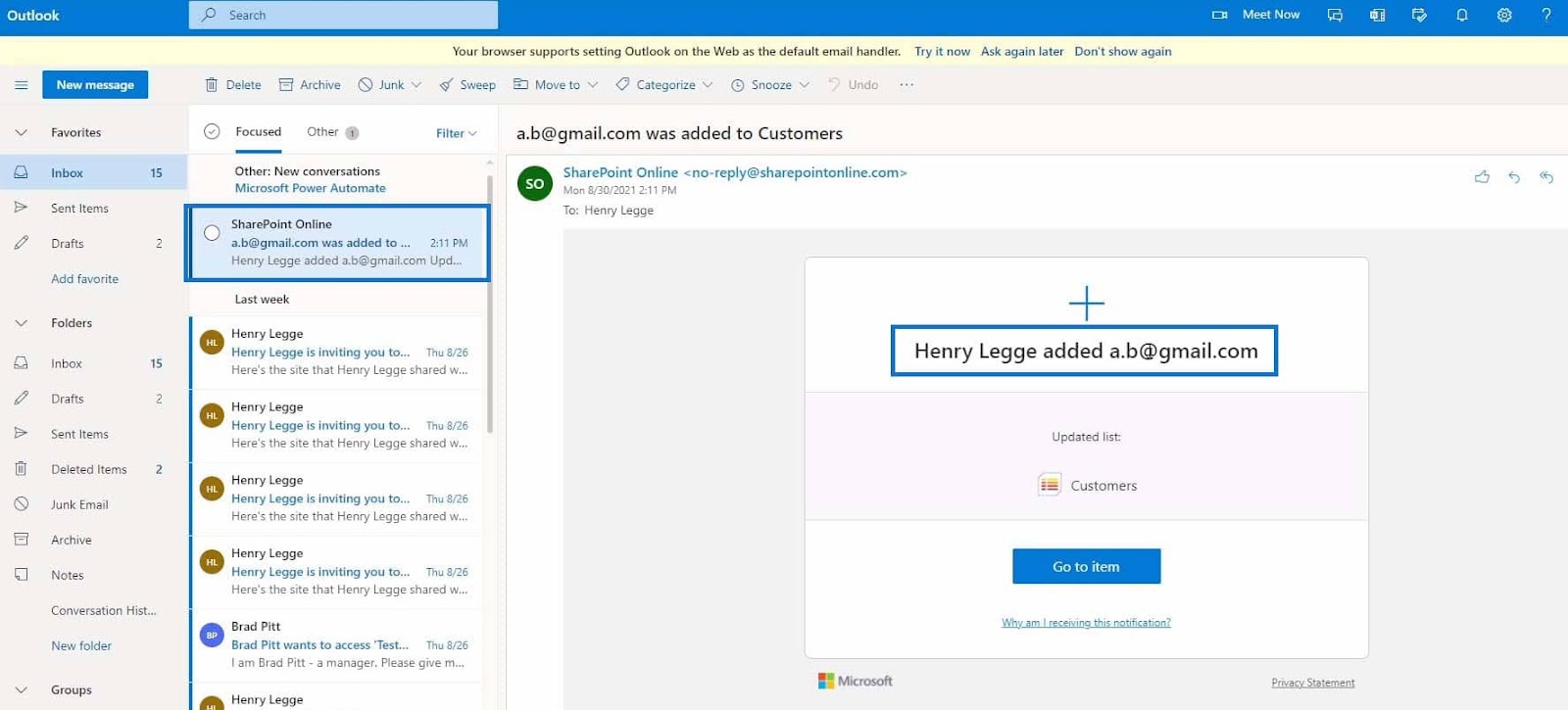Viewport: 1568px width, 710px height.
Task: Click Why am I receiving this notification link
Action: pyautogui.click(x=1086, y=623)
